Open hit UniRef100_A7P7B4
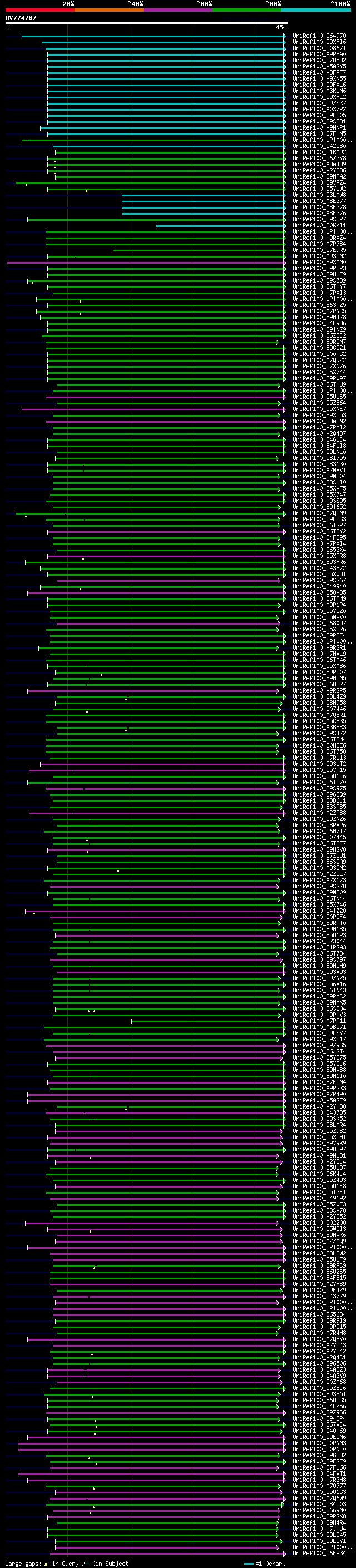The image size is (356, 1568). tap(319, 244)
